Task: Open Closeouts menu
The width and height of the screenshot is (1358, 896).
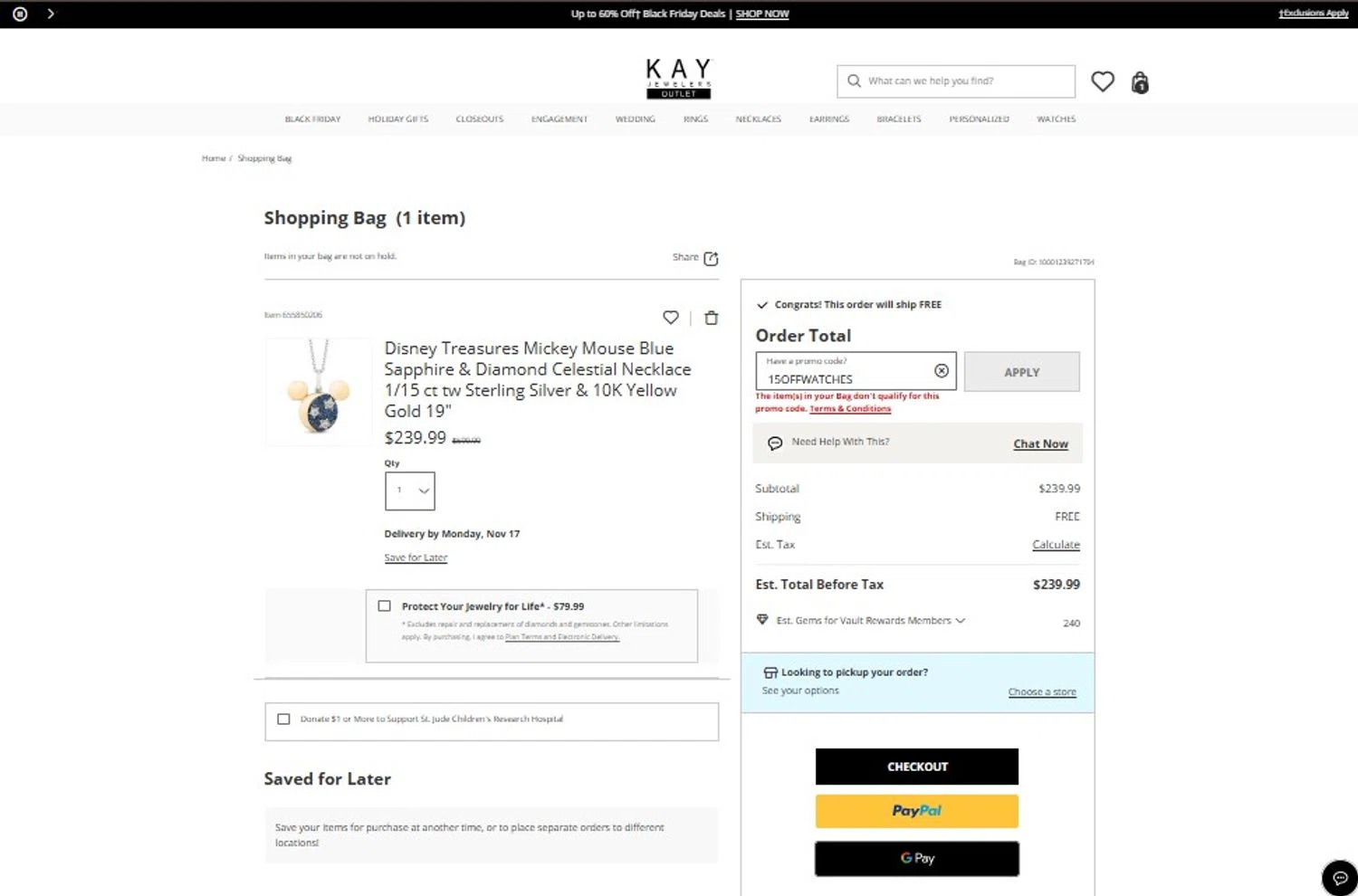Action: pyautogui.click(x=480, y=119)
